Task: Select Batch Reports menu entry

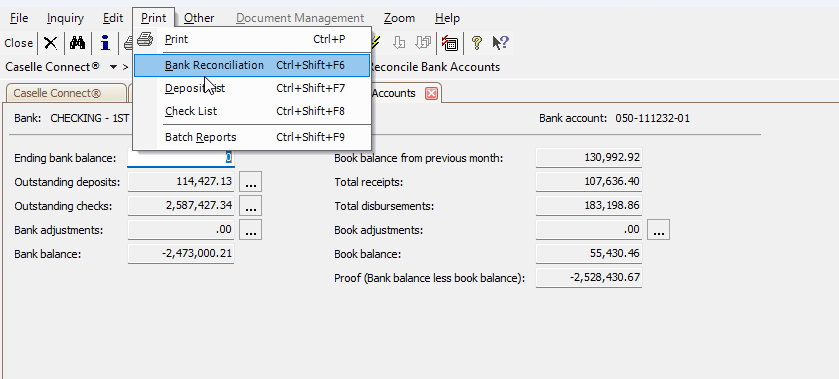Action: (252, 137)
